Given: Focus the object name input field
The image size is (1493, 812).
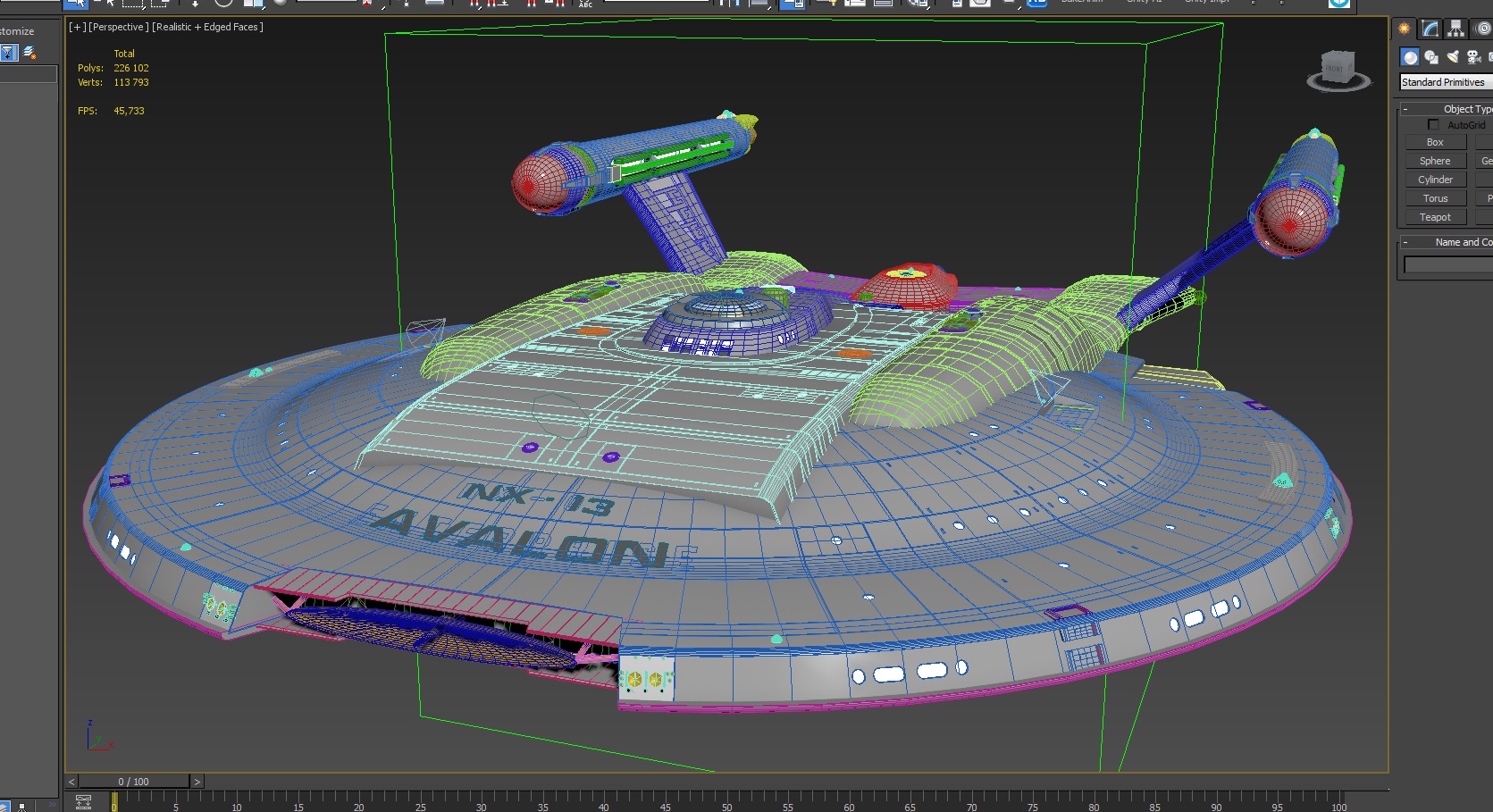Looking at the screenshot, I should click(x=1448, y=265).
